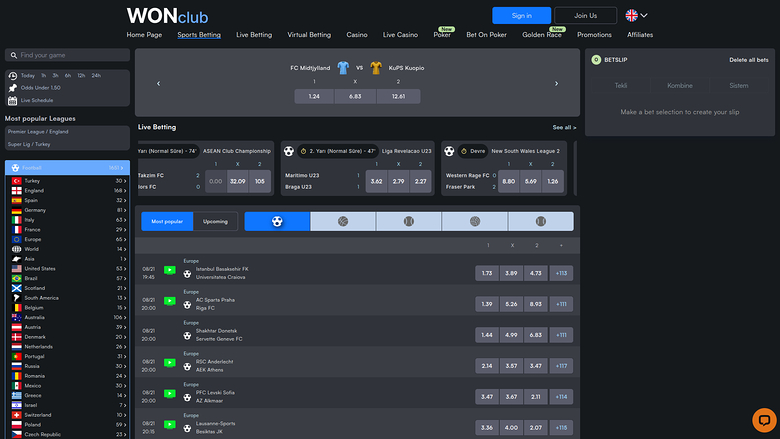Viewport: 780px width, 439px height.
Task: Click the France flag icon
Action: point(16,230)
